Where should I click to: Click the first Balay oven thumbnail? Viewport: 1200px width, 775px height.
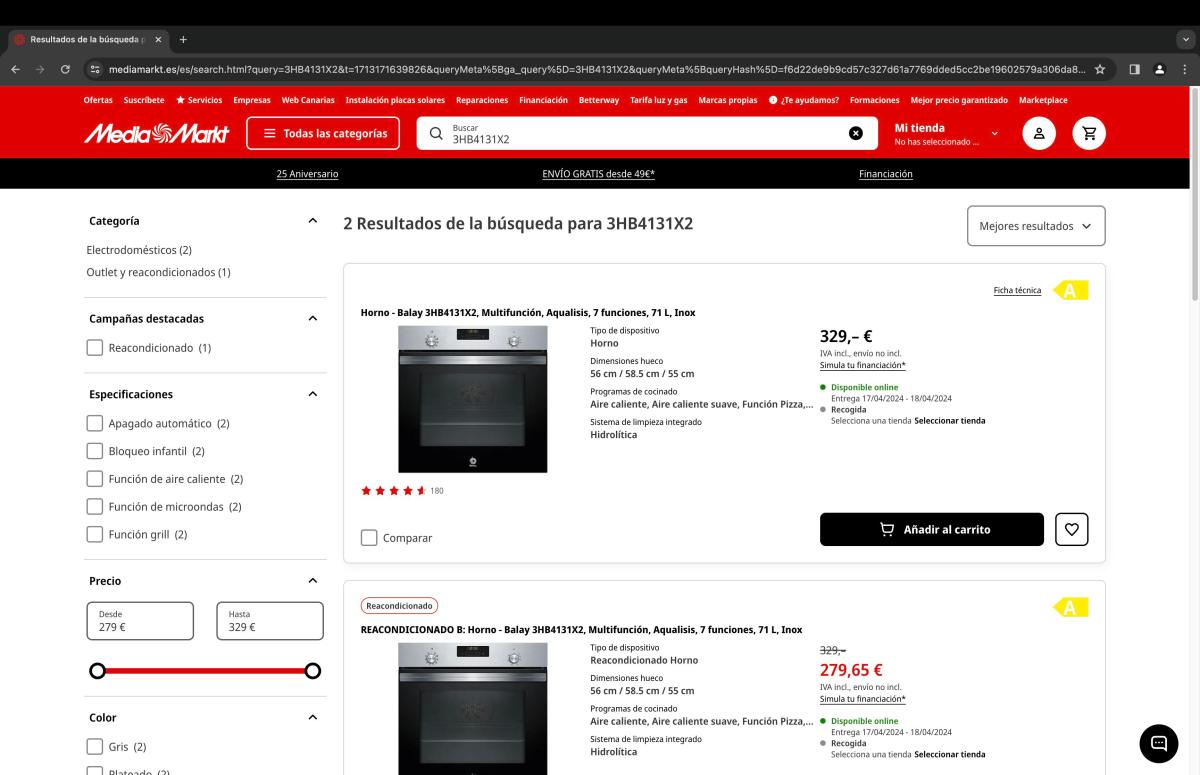click(x=473, y=399)
